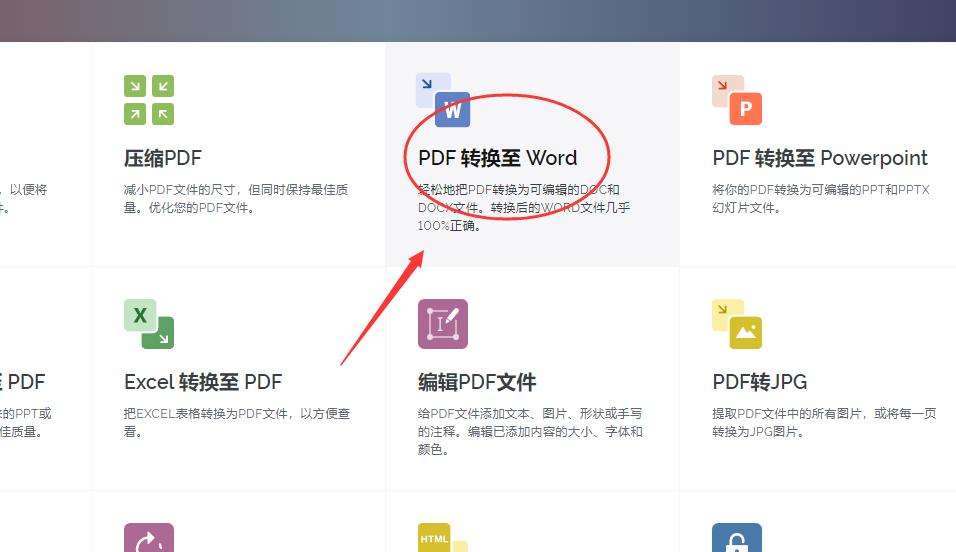Viewport: 956px width, 552px height.
Task: Click the yellow HTML to PDF icon
Action: tap(443, 537)
